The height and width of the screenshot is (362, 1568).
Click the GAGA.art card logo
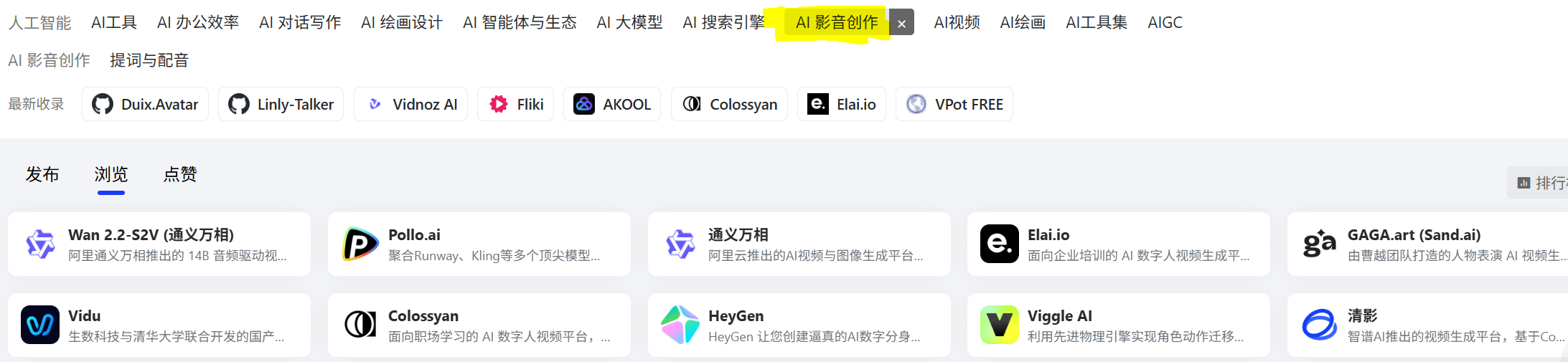coord(1320,244)
